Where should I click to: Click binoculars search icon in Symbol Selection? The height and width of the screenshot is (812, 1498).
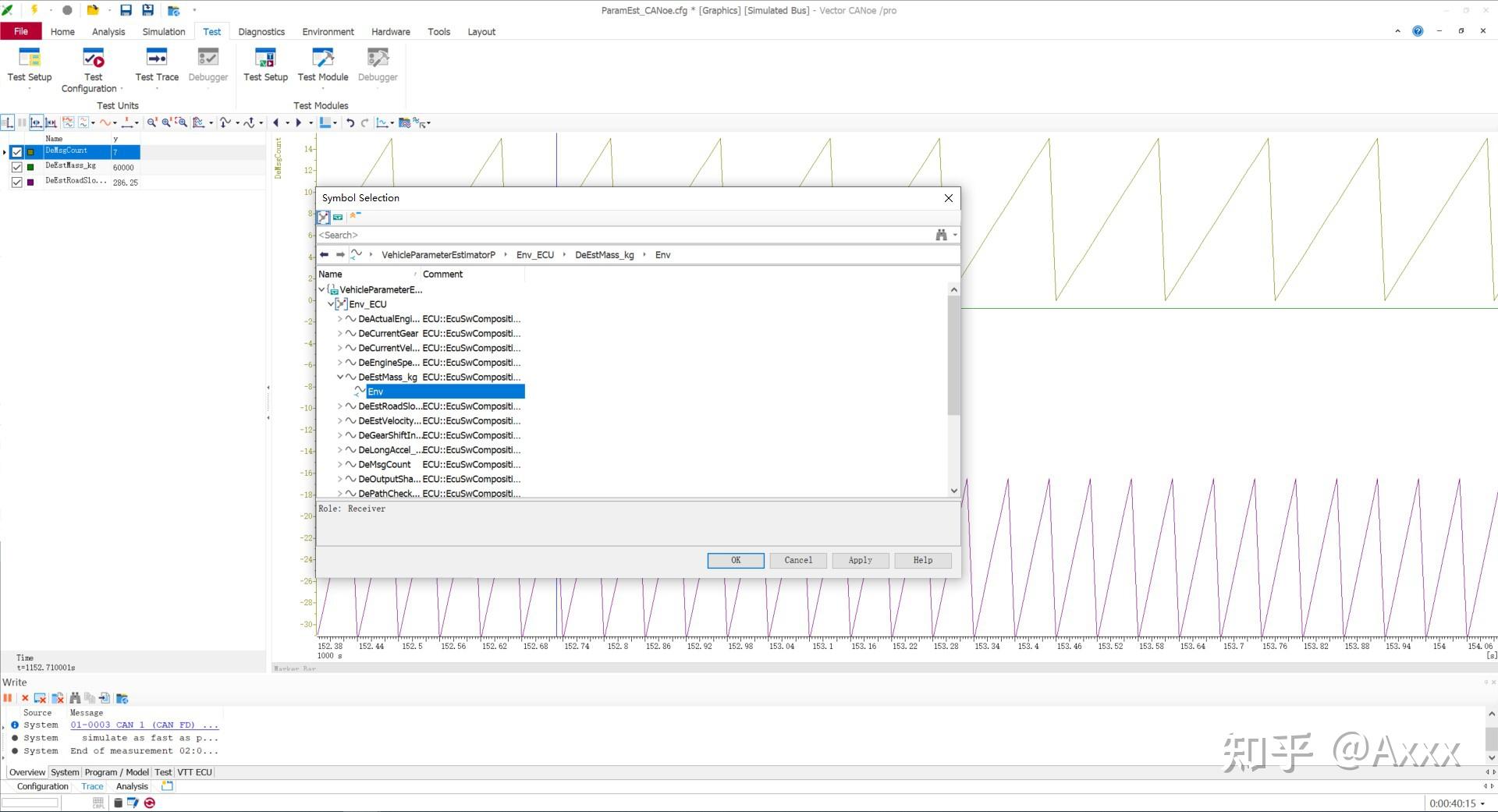[x=941, y=235]
